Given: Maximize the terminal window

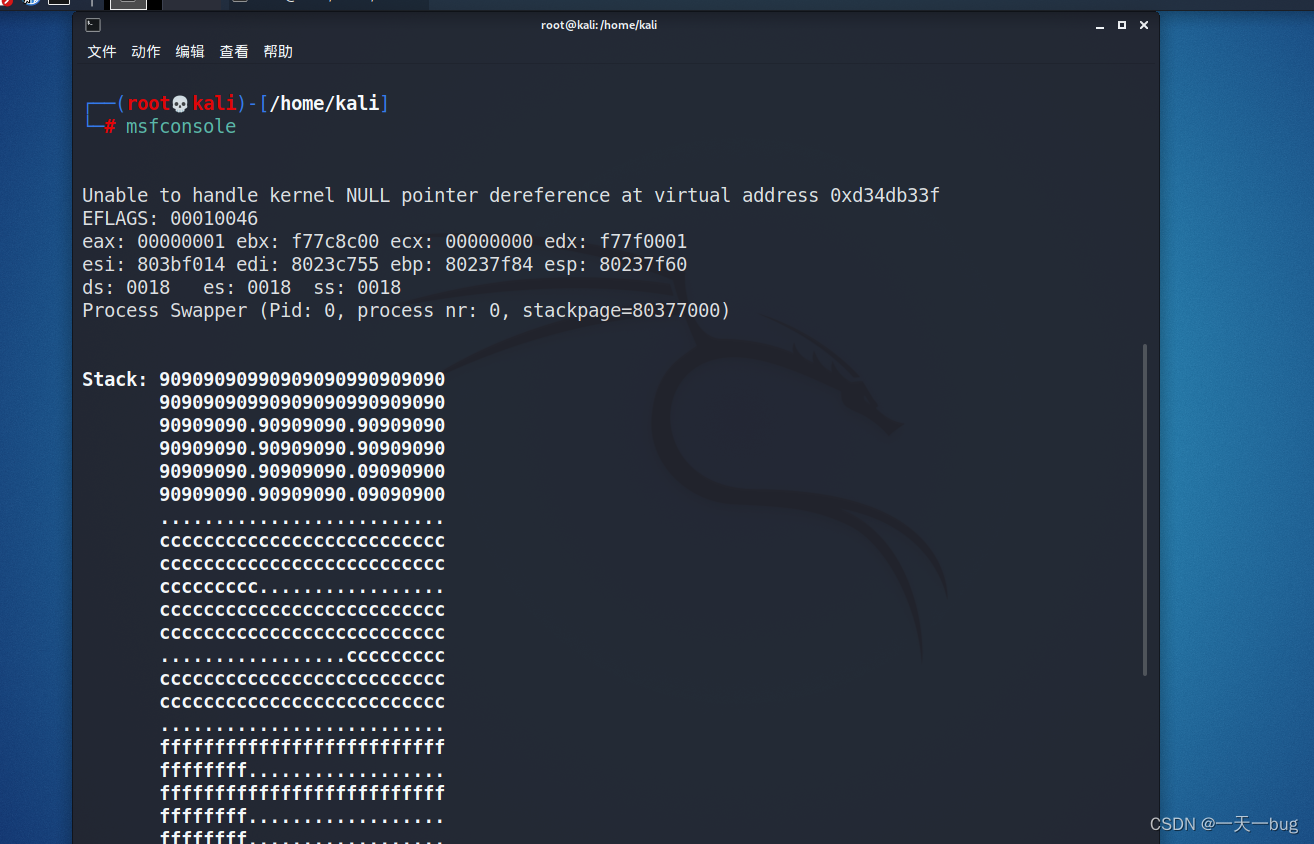Looking at the screenshot, I should [1122, 25].
